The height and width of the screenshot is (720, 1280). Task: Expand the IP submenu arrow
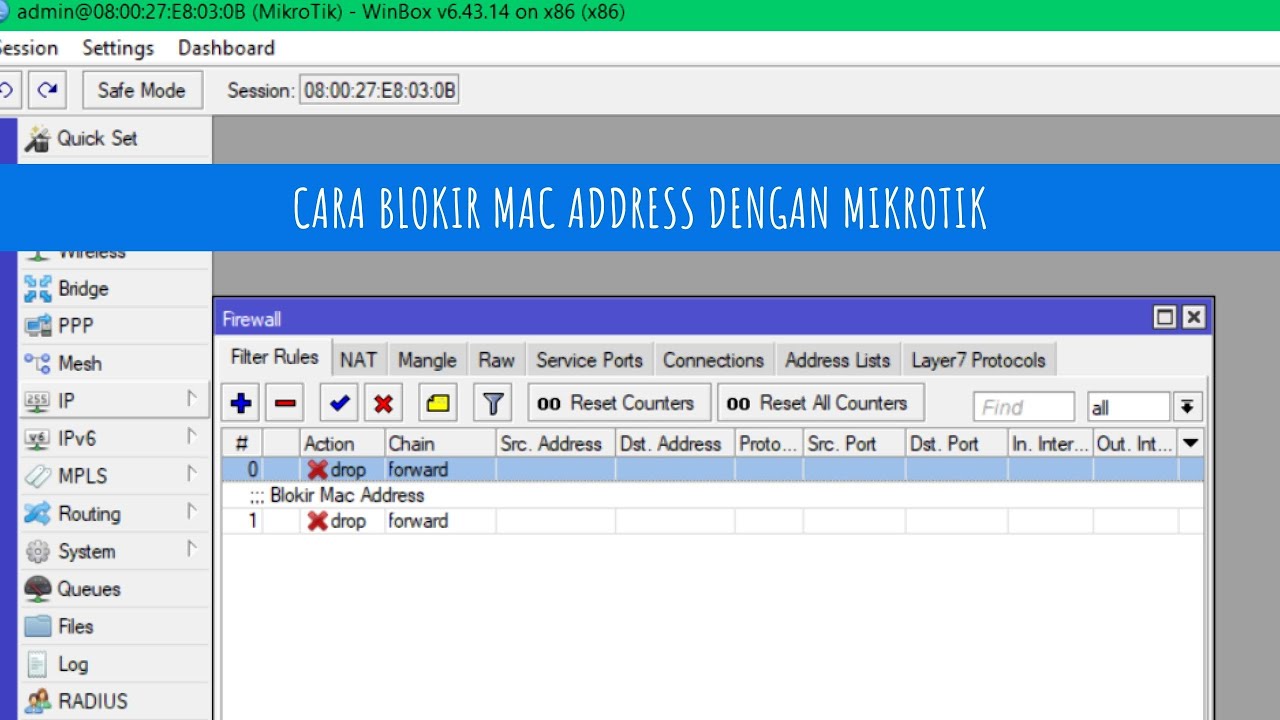[x=191, y=400]
